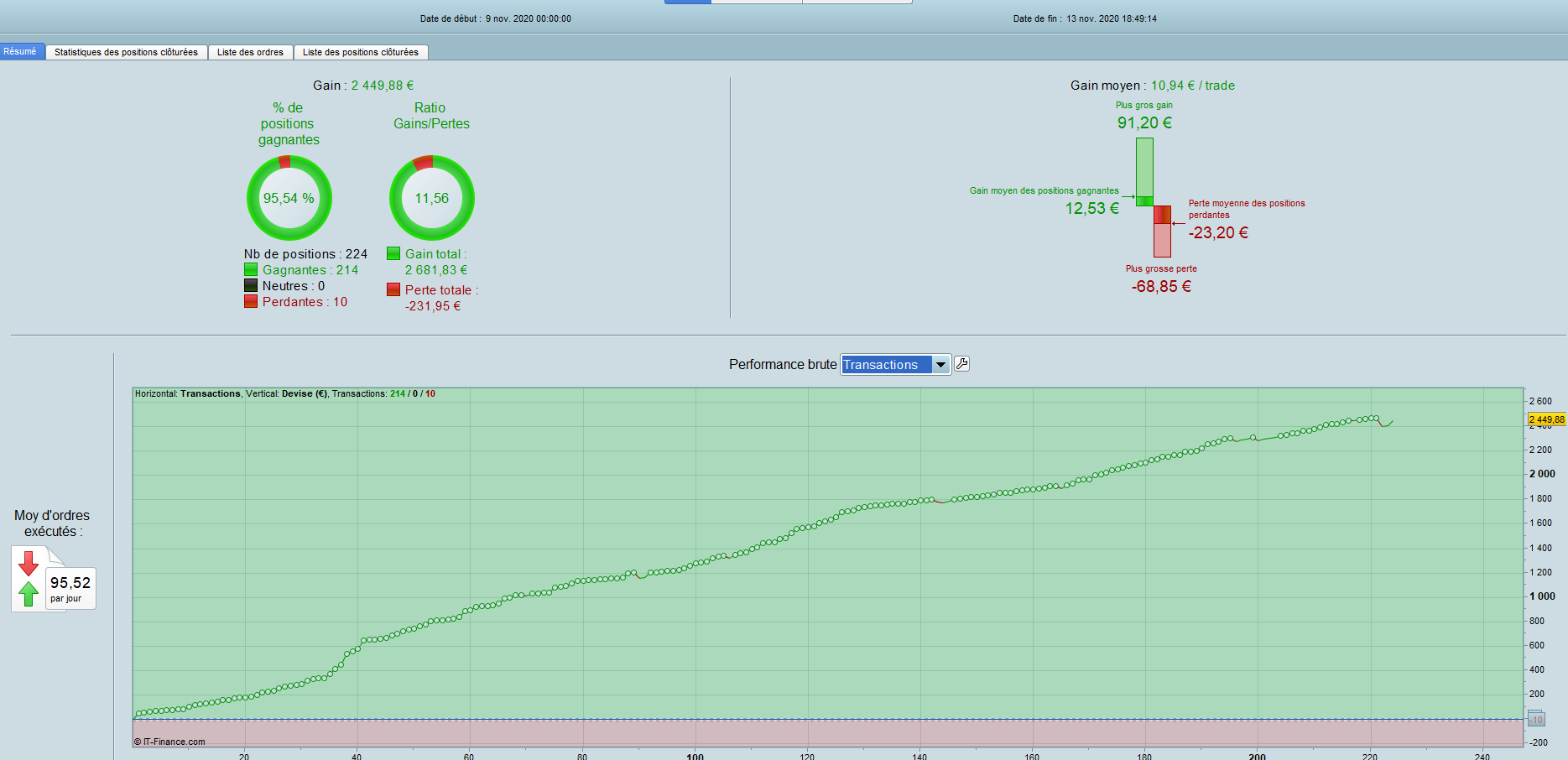Click the green Gain total legend square

pos(393,253)
